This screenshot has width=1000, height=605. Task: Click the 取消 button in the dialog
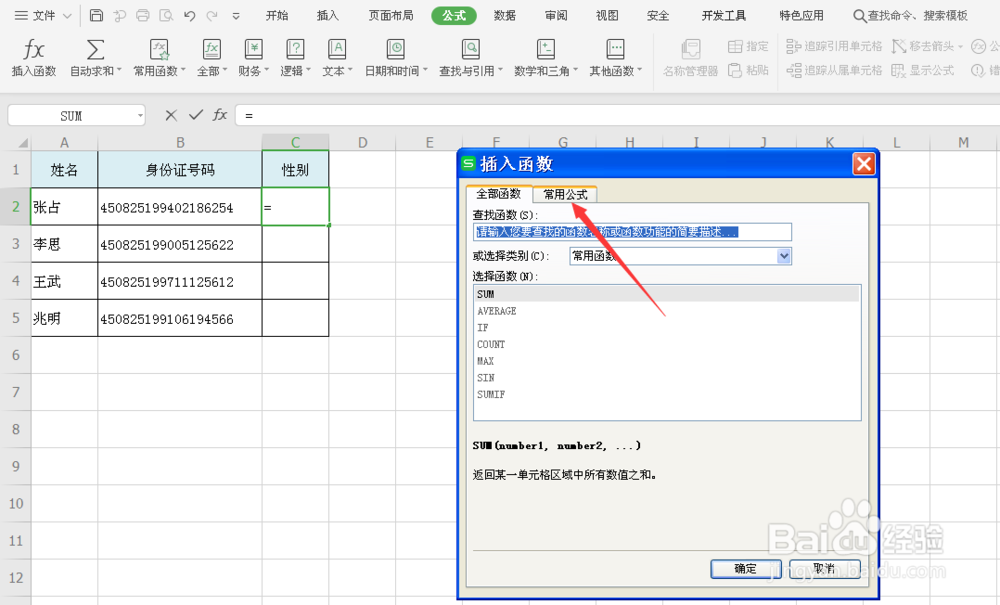click(x=825, y=569)
